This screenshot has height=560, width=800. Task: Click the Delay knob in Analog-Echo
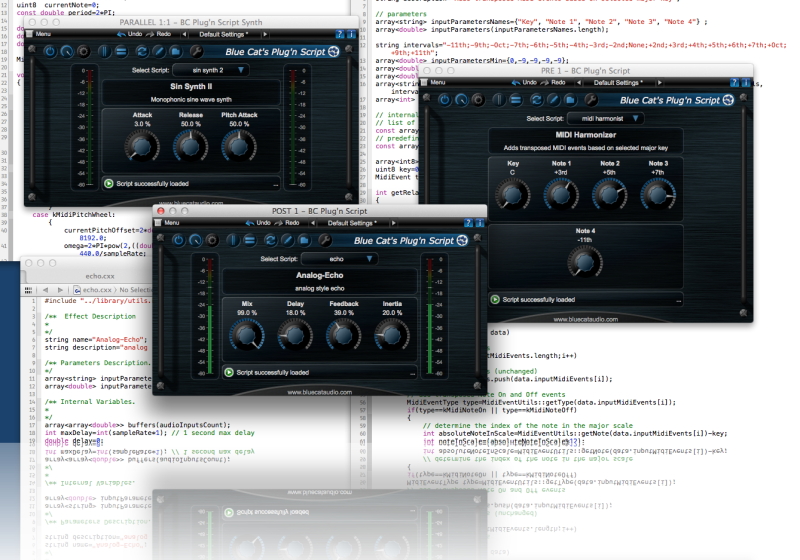coord(295,335)
